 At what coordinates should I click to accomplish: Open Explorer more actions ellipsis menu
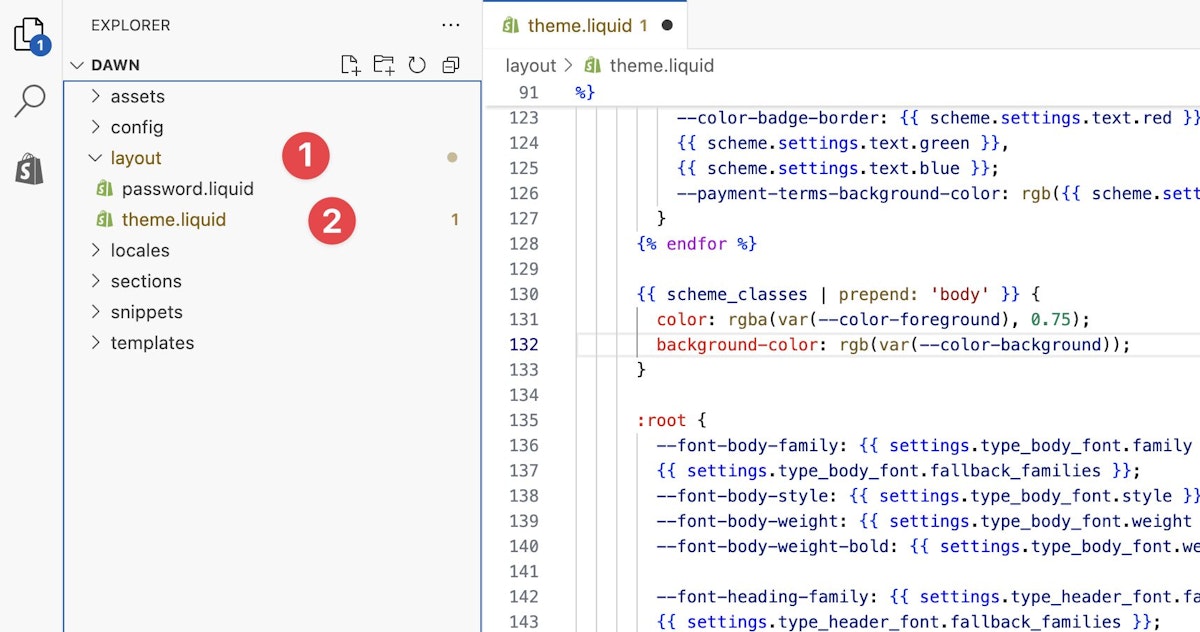point(451,25)
